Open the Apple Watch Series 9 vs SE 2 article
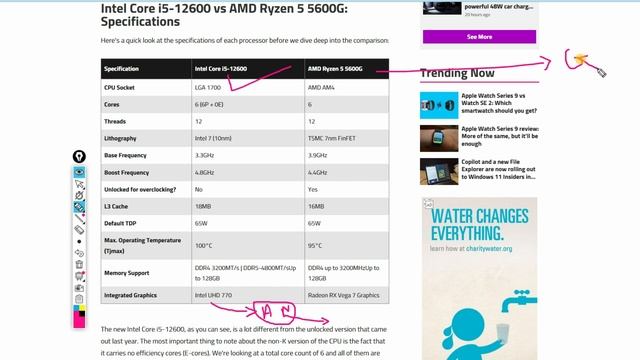 499,103
